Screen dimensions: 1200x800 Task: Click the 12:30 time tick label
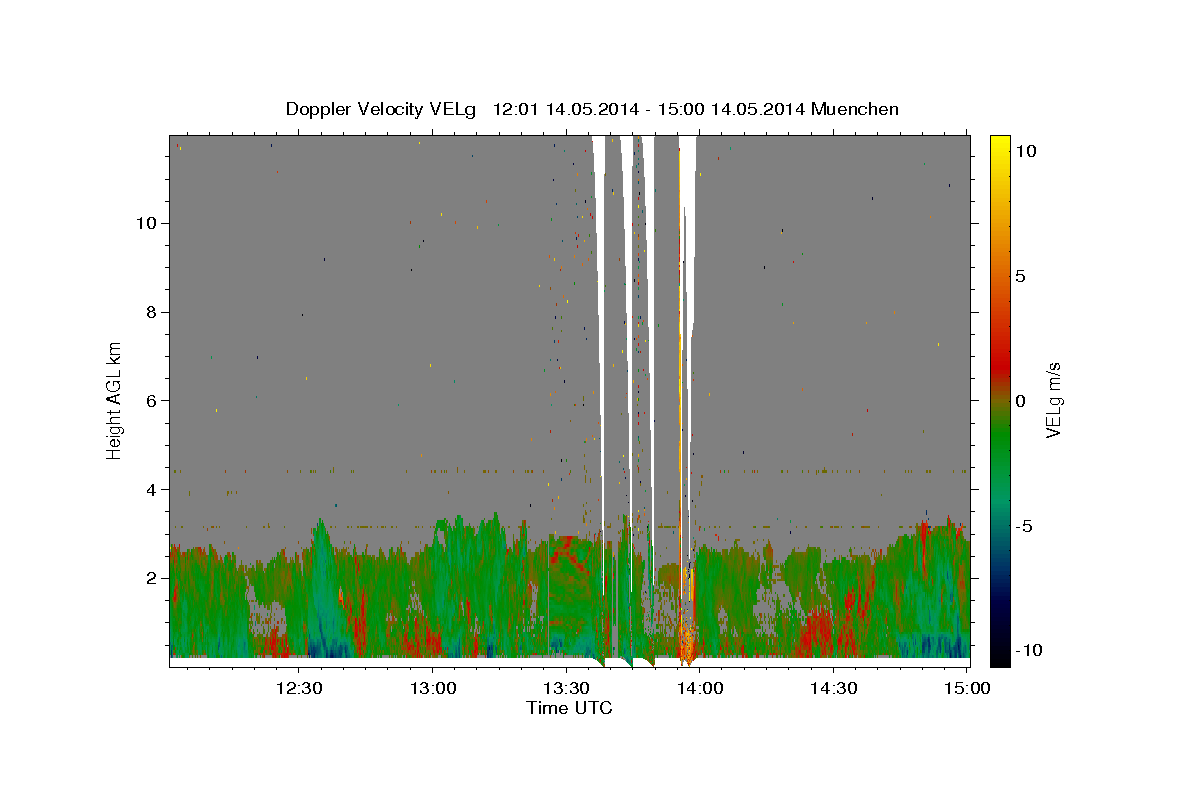(299, 688)
